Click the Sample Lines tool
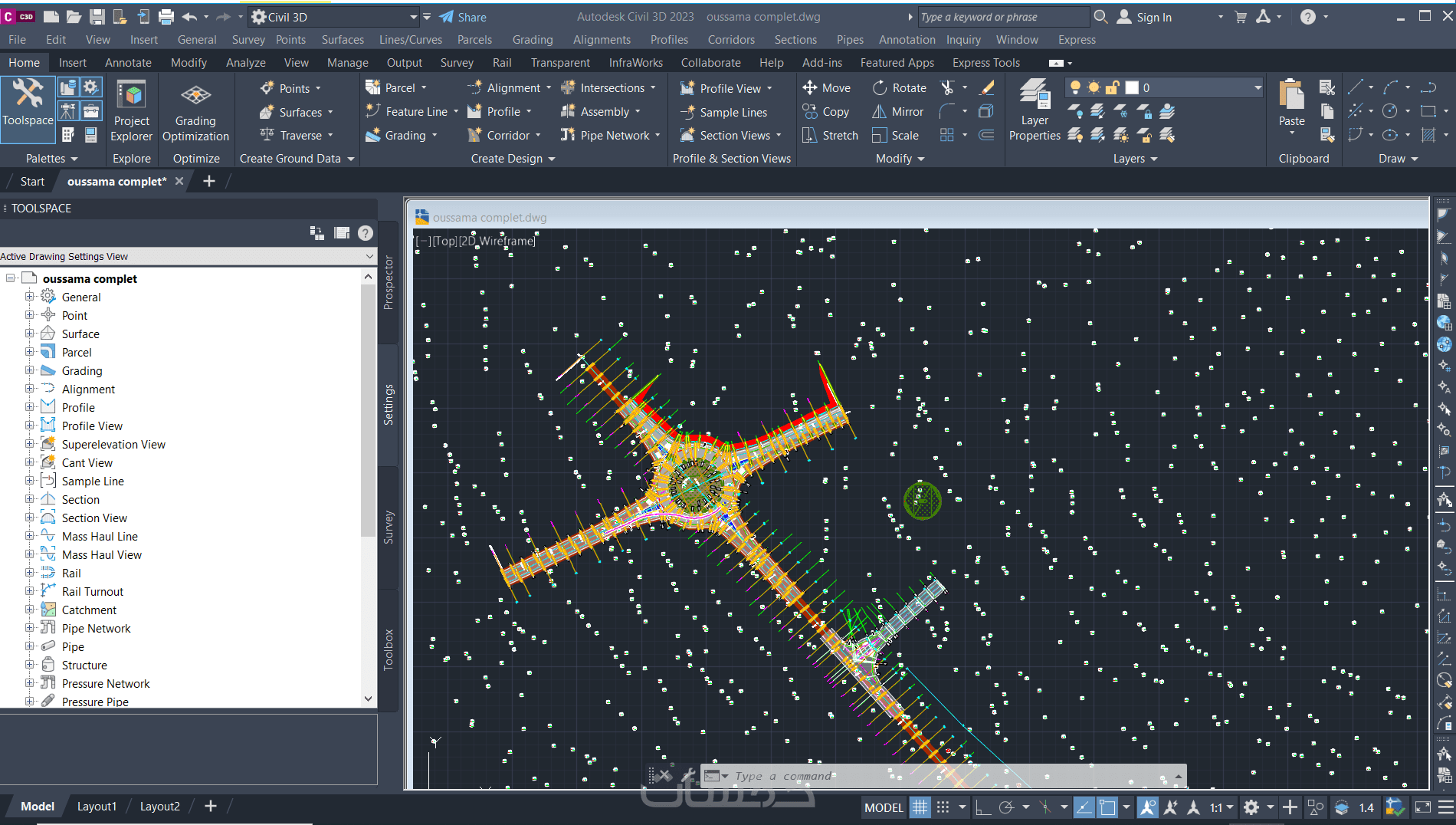 (723, 112)
